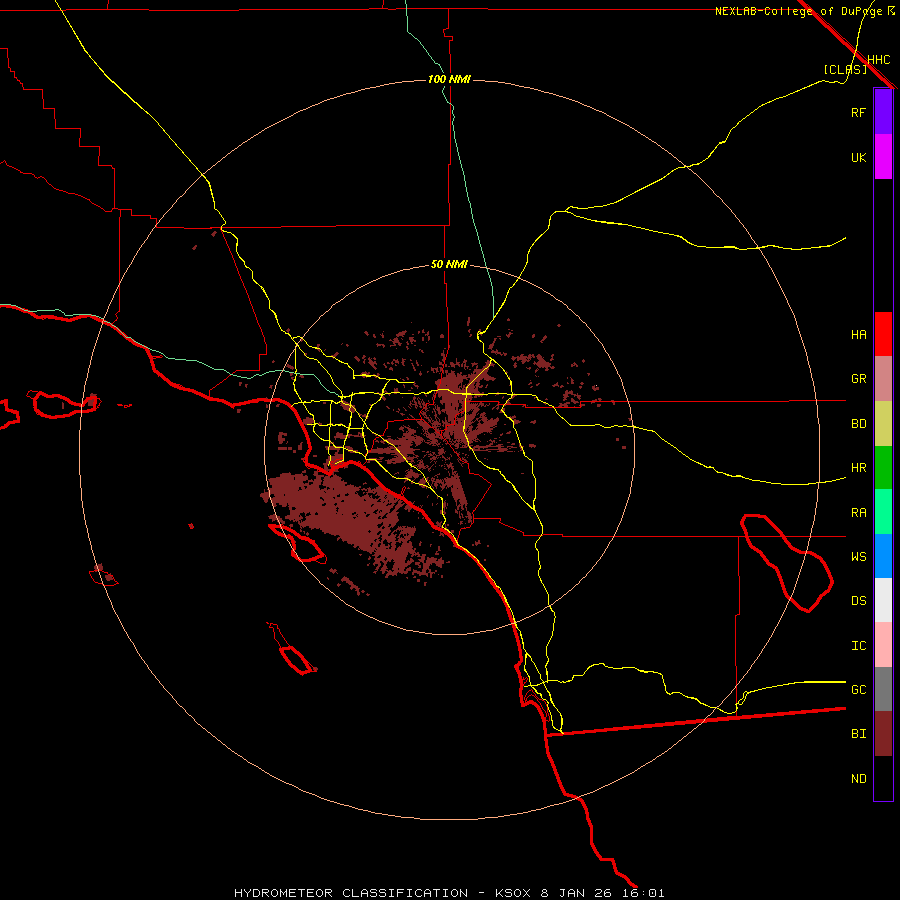Click the WS legend label
This screenshot has width=900, height=900.
click(859, 557)
